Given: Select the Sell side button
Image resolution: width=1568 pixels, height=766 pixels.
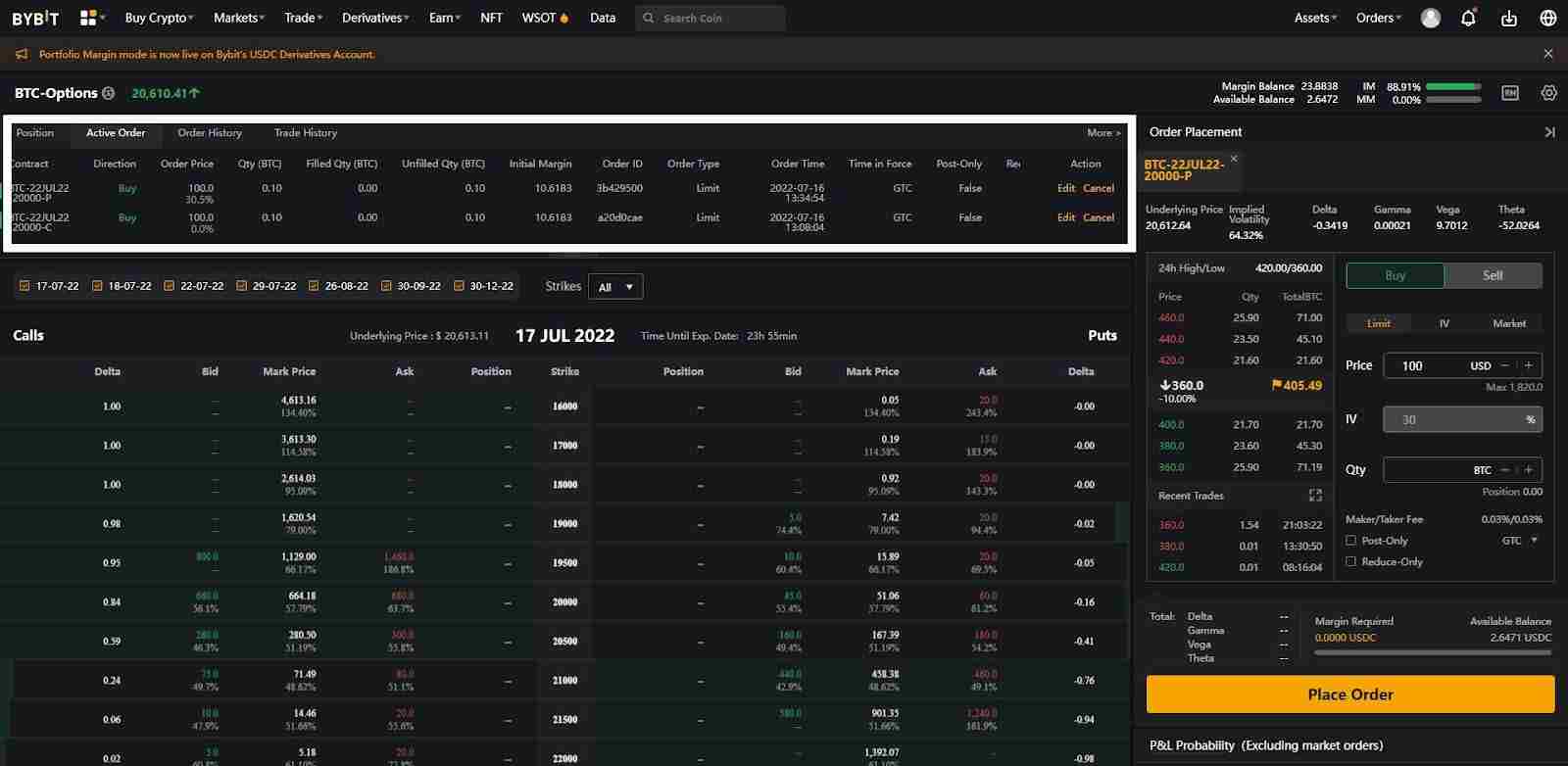Looking at the screenshot, I should pyautogui.click(x=1493, y=276).
